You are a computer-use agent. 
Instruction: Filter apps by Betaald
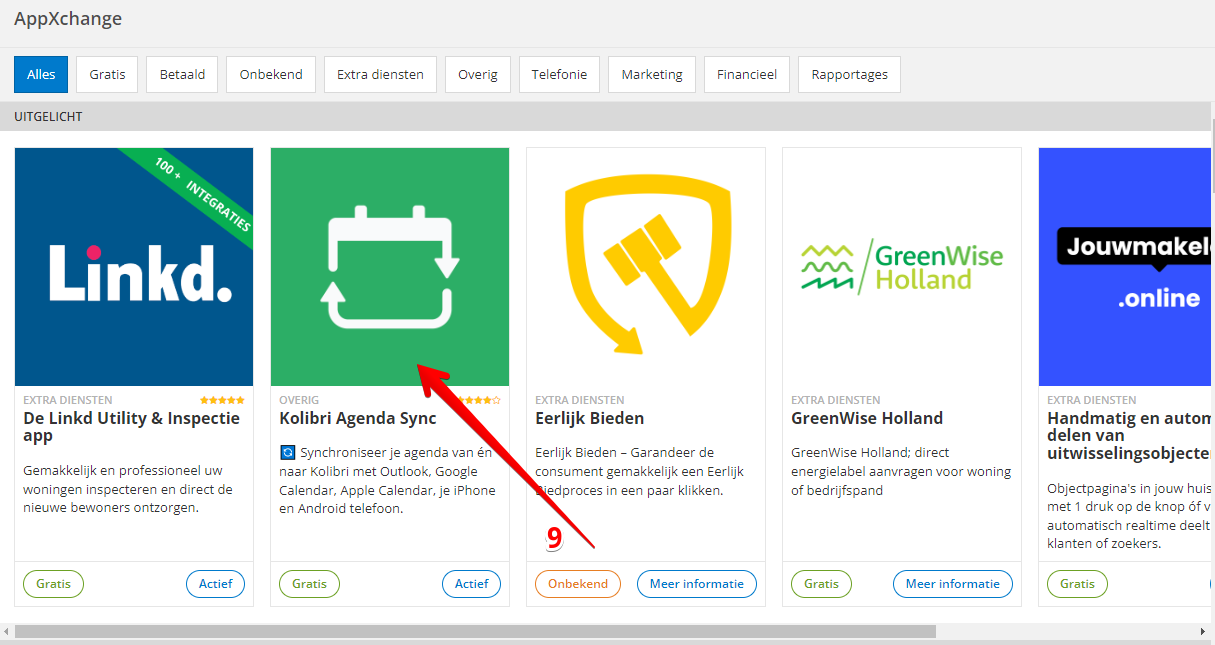[182, 74]
